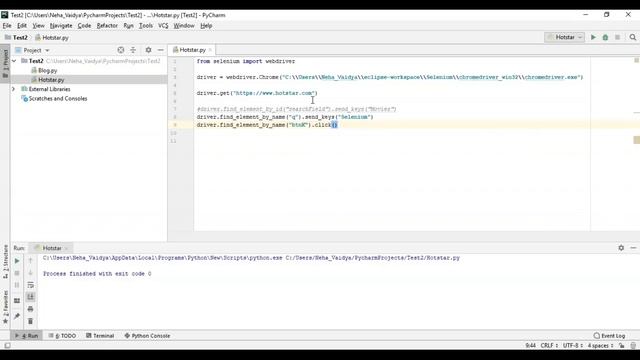640x360 pixels.
Task: Toggle scroll to end icon in Run panel
Action: (x=30, y=297)
